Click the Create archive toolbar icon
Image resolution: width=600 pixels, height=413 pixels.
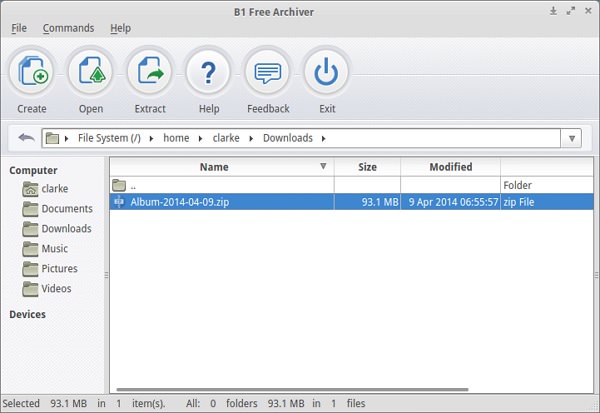tap(32, 72)
